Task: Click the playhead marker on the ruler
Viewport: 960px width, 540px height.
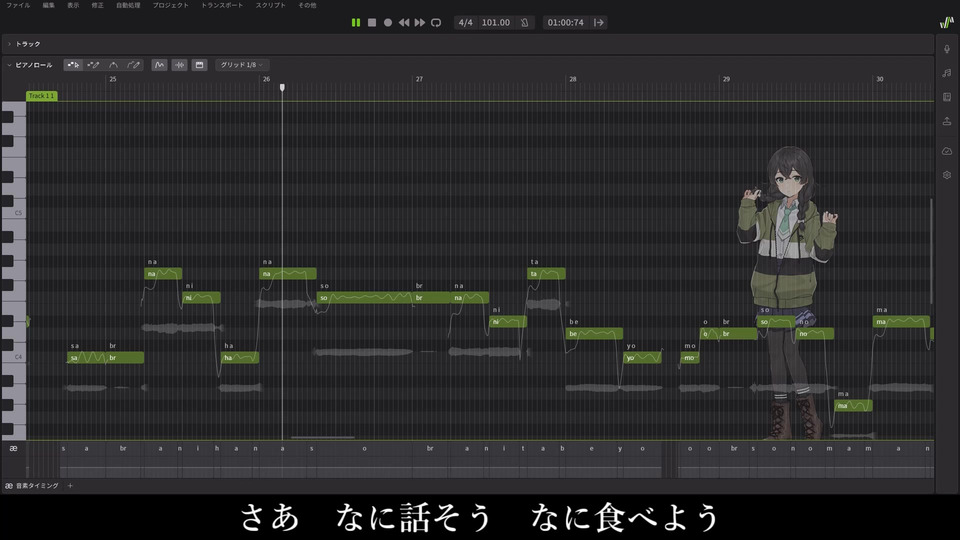Action: [282, 88]
